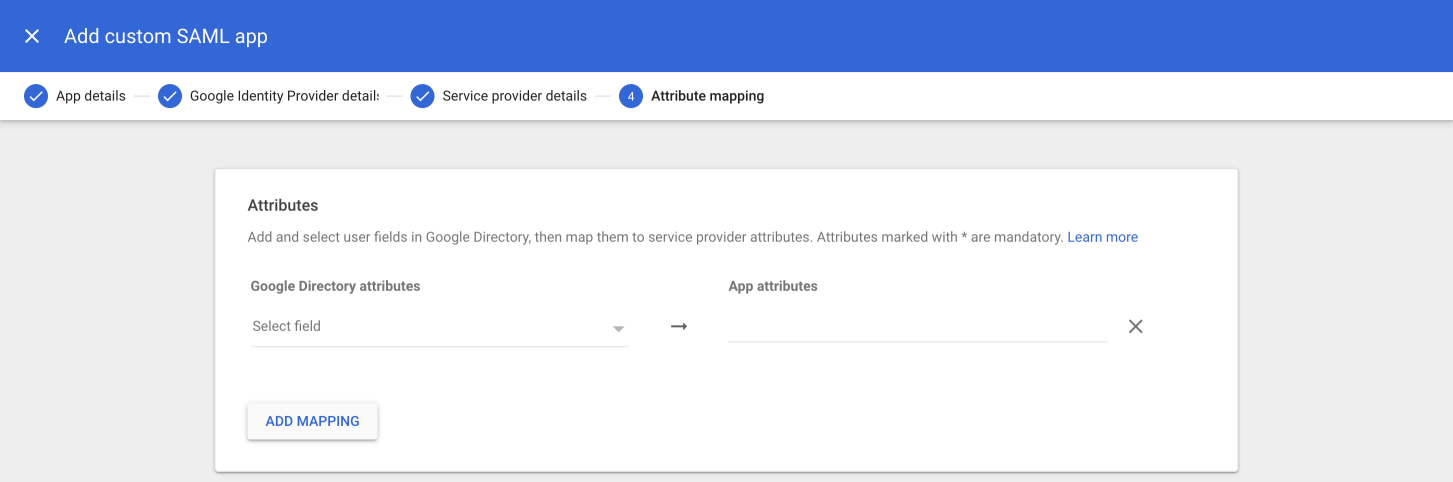Click the Google Directory attributes column label

click(x=335, y=286)
